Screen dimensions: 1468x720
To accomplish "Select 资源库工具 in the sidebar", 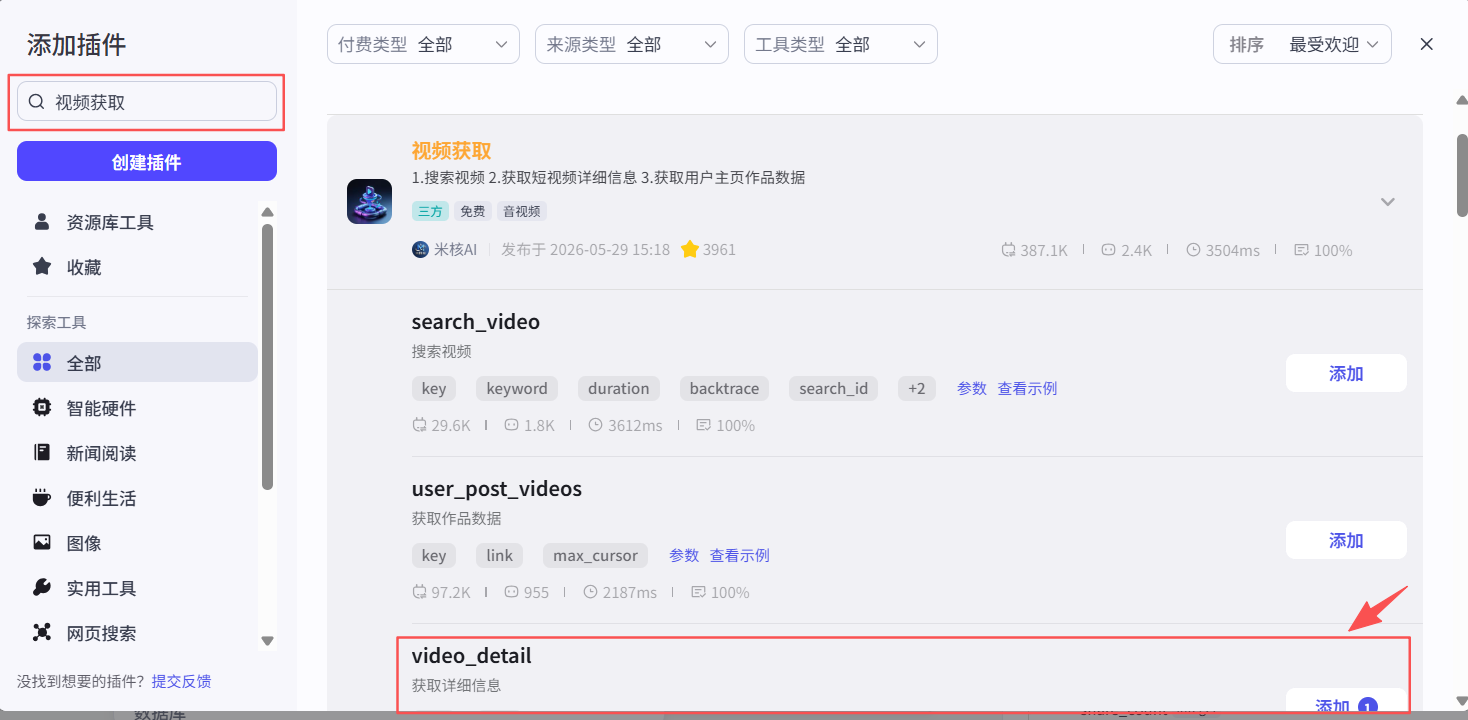I will pos(137,222).
